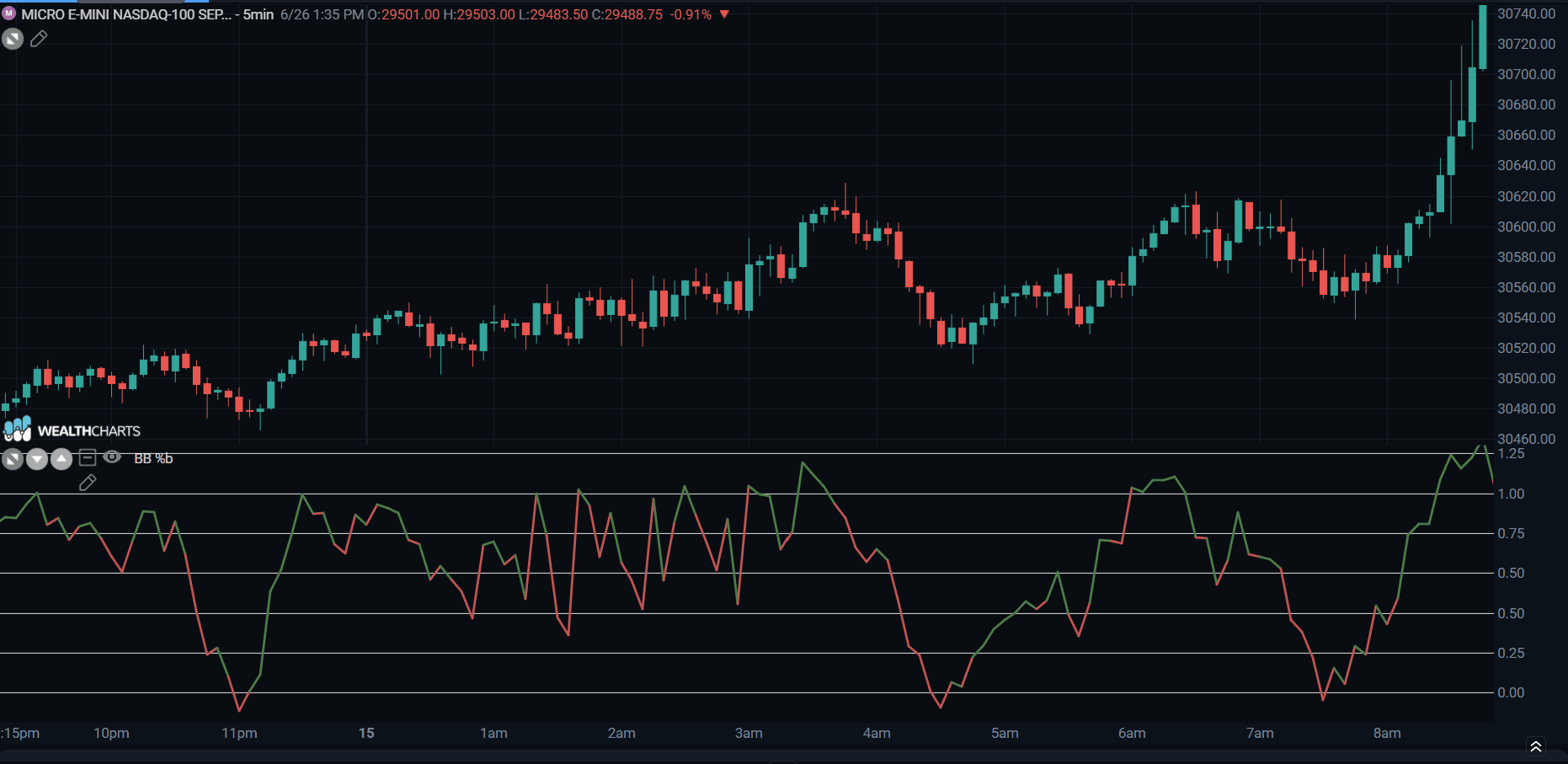Click the close value C:29488.75

pyautogui.click(x=627, y=14)
